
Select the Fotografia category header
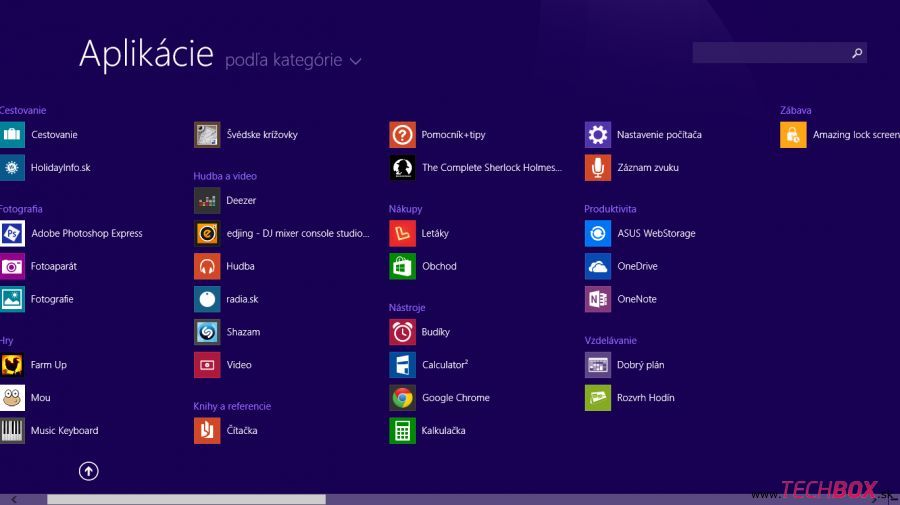[x=21, y=209]
